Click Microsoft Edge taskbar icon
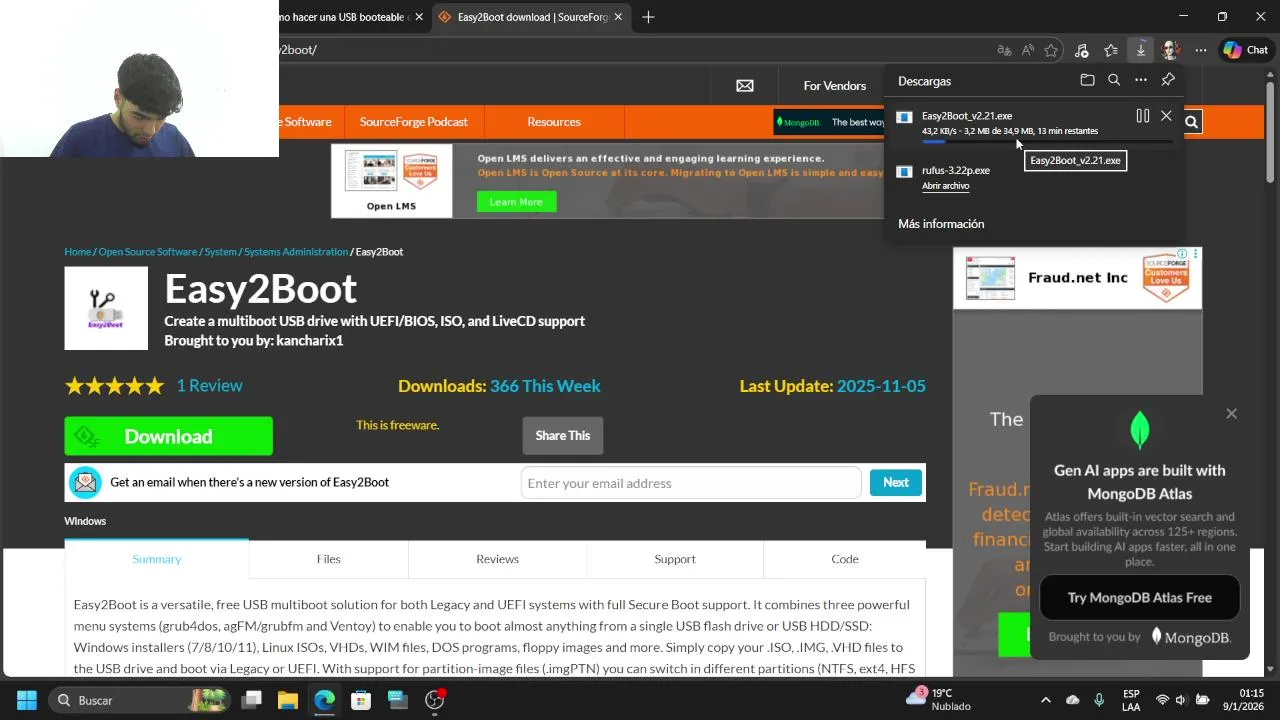 point(325,700)
